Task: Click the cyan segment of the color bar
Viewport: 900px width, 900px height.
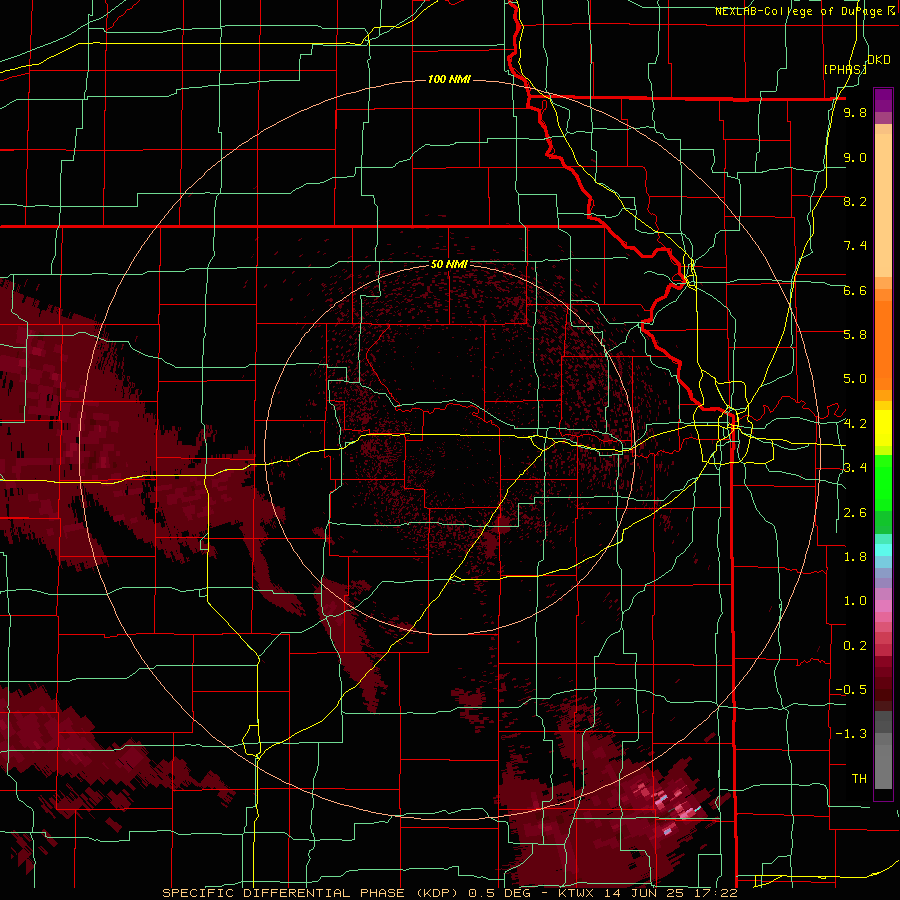Action: 883,550
